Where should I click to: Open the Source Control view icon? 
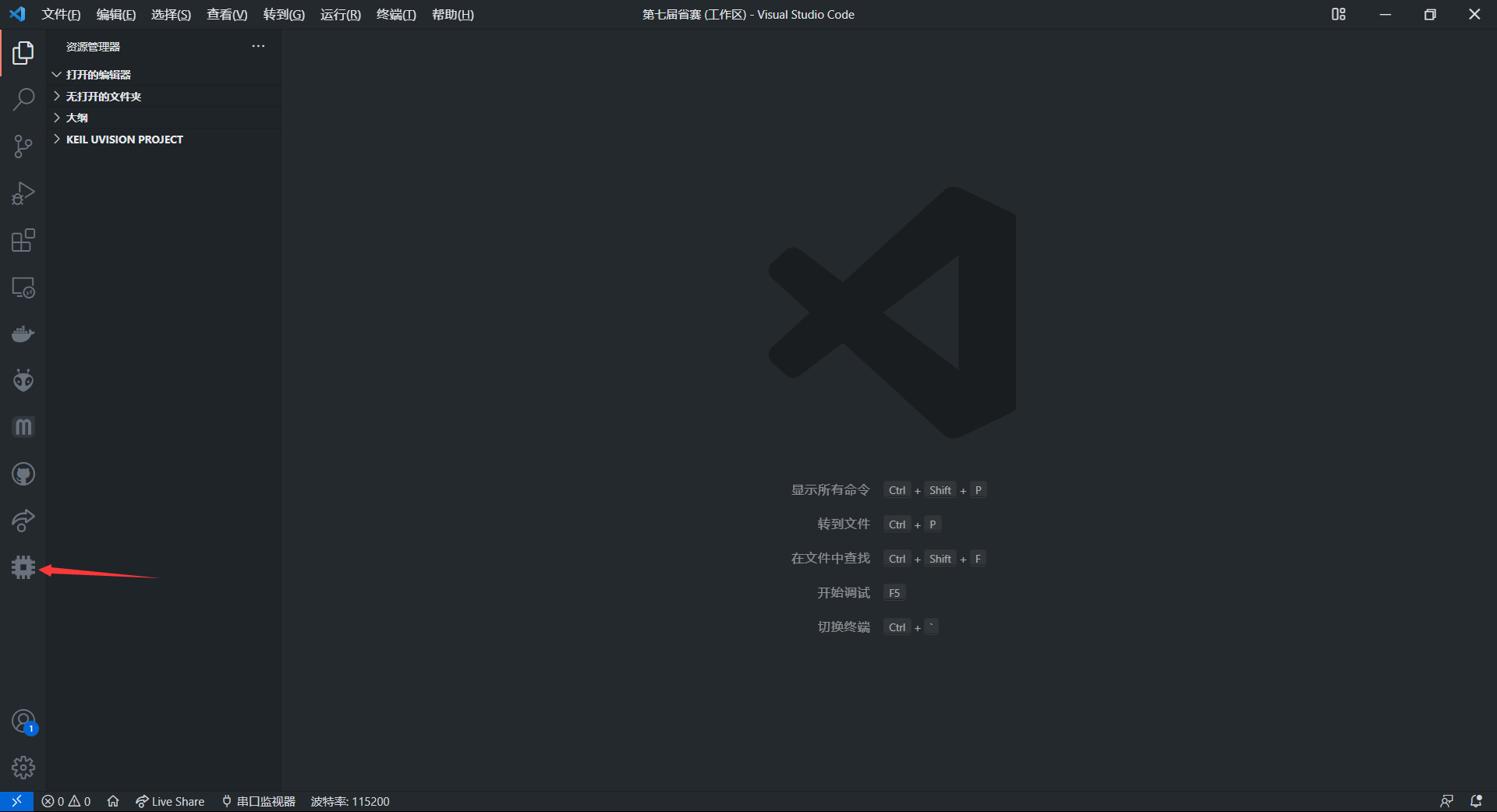point(23,147)
